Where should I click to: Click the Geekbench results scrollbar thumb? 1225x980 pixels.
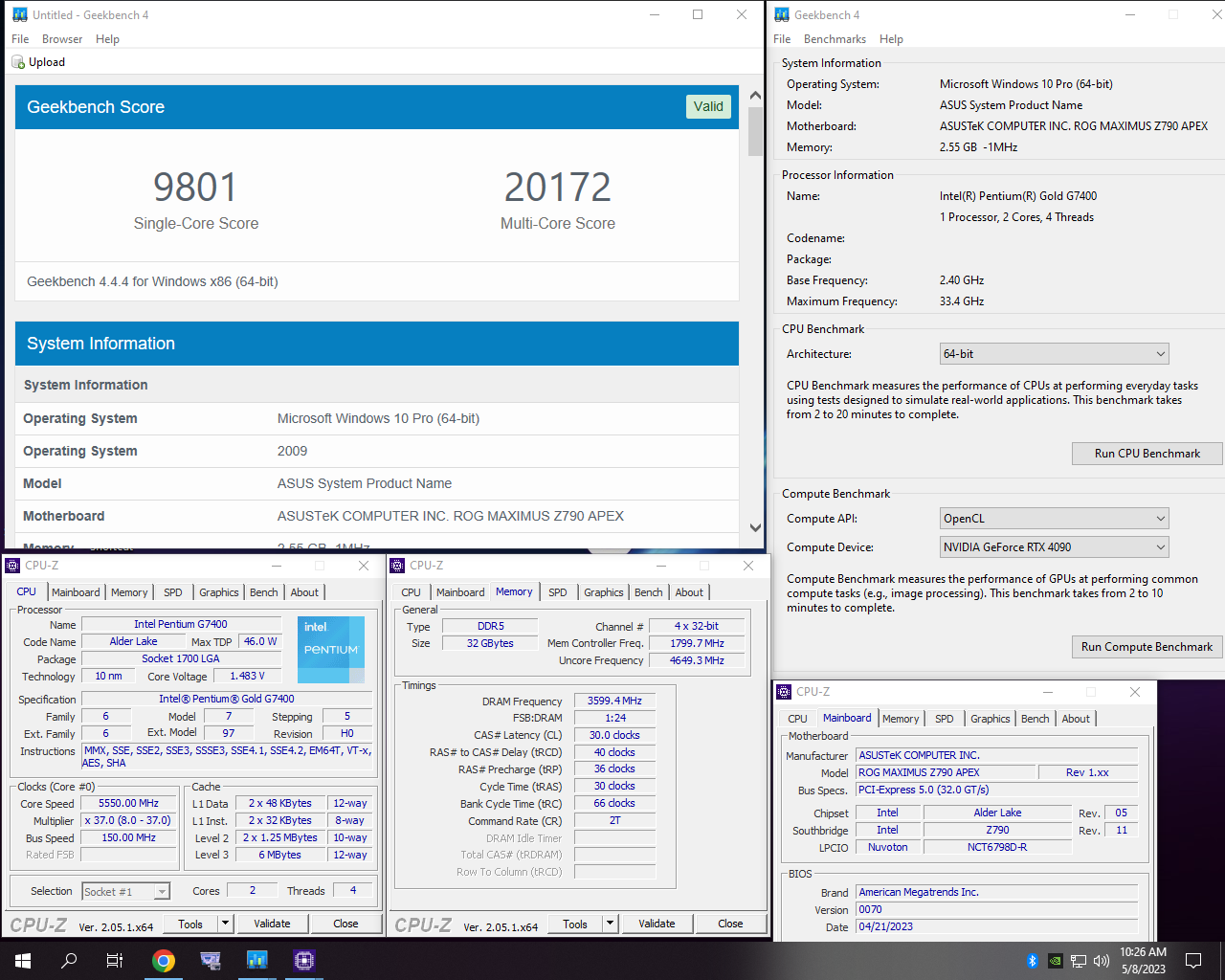(x=755, y=131)
